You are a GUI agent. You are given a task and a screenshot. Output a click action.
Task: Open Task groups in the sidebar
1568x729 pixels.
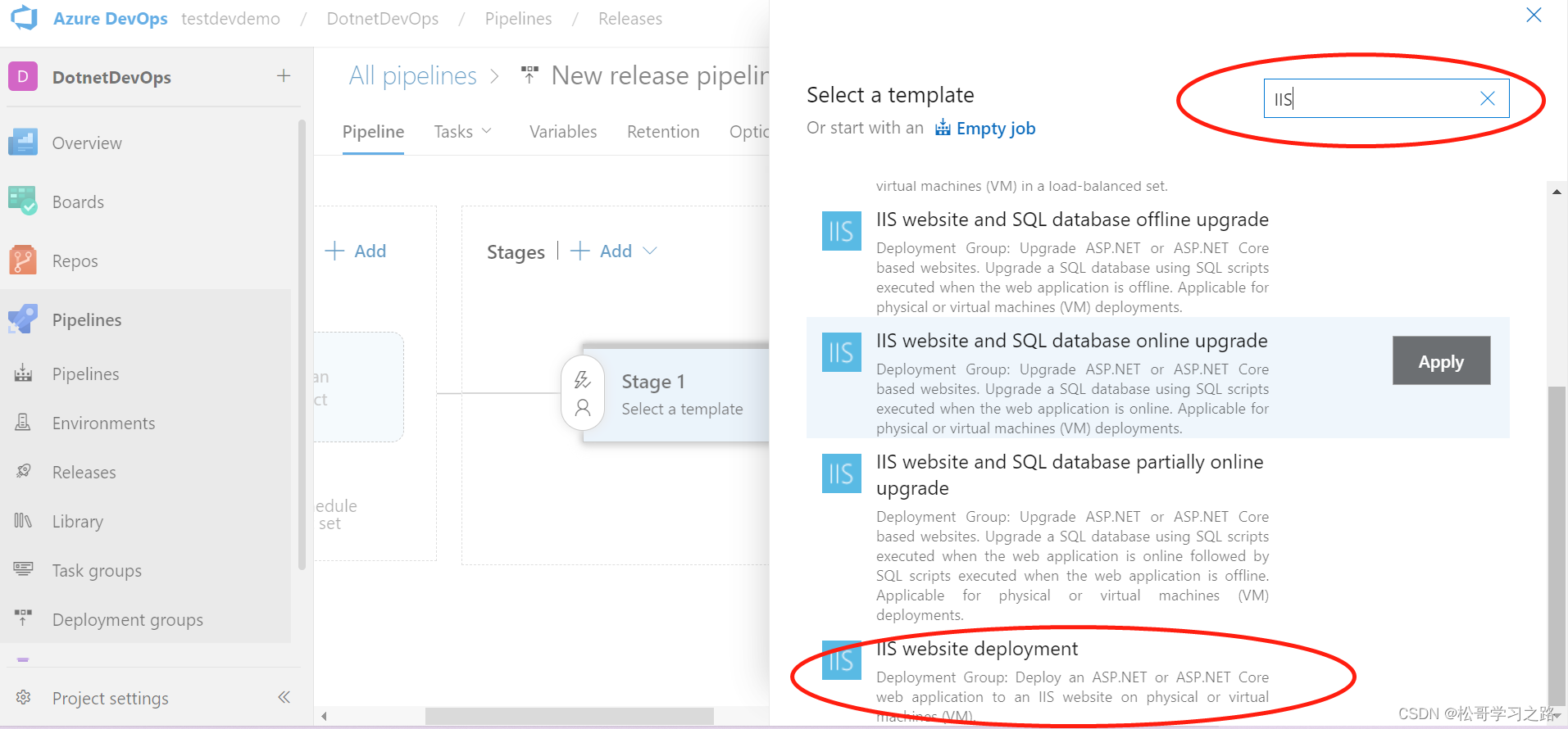pos(97,571)
